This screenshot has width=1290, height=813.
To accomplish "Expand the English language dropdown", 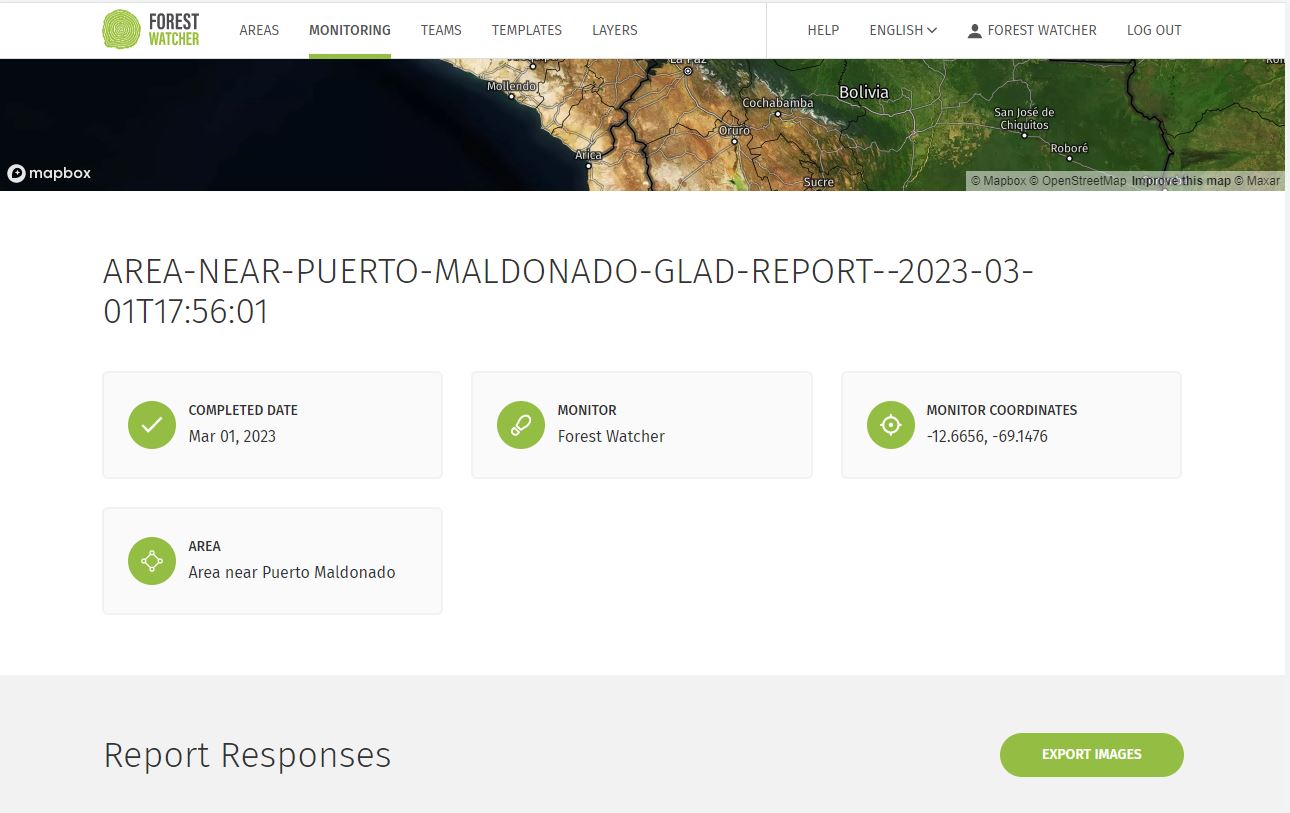I will (x=902, y=30).
